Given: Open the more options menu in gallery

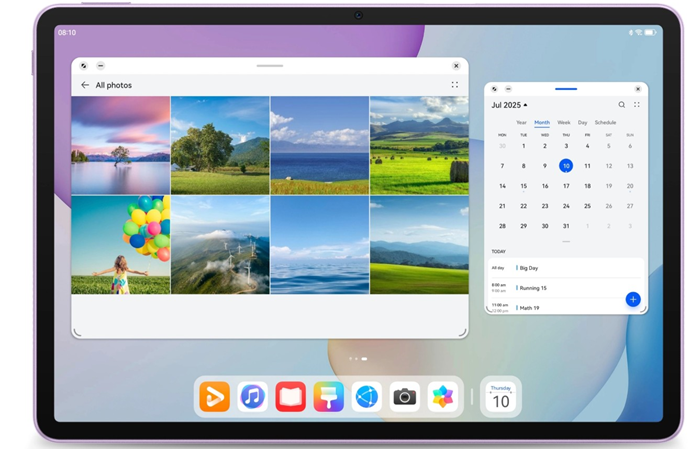Looking at the screenshot, I should (x=455, y=86).
